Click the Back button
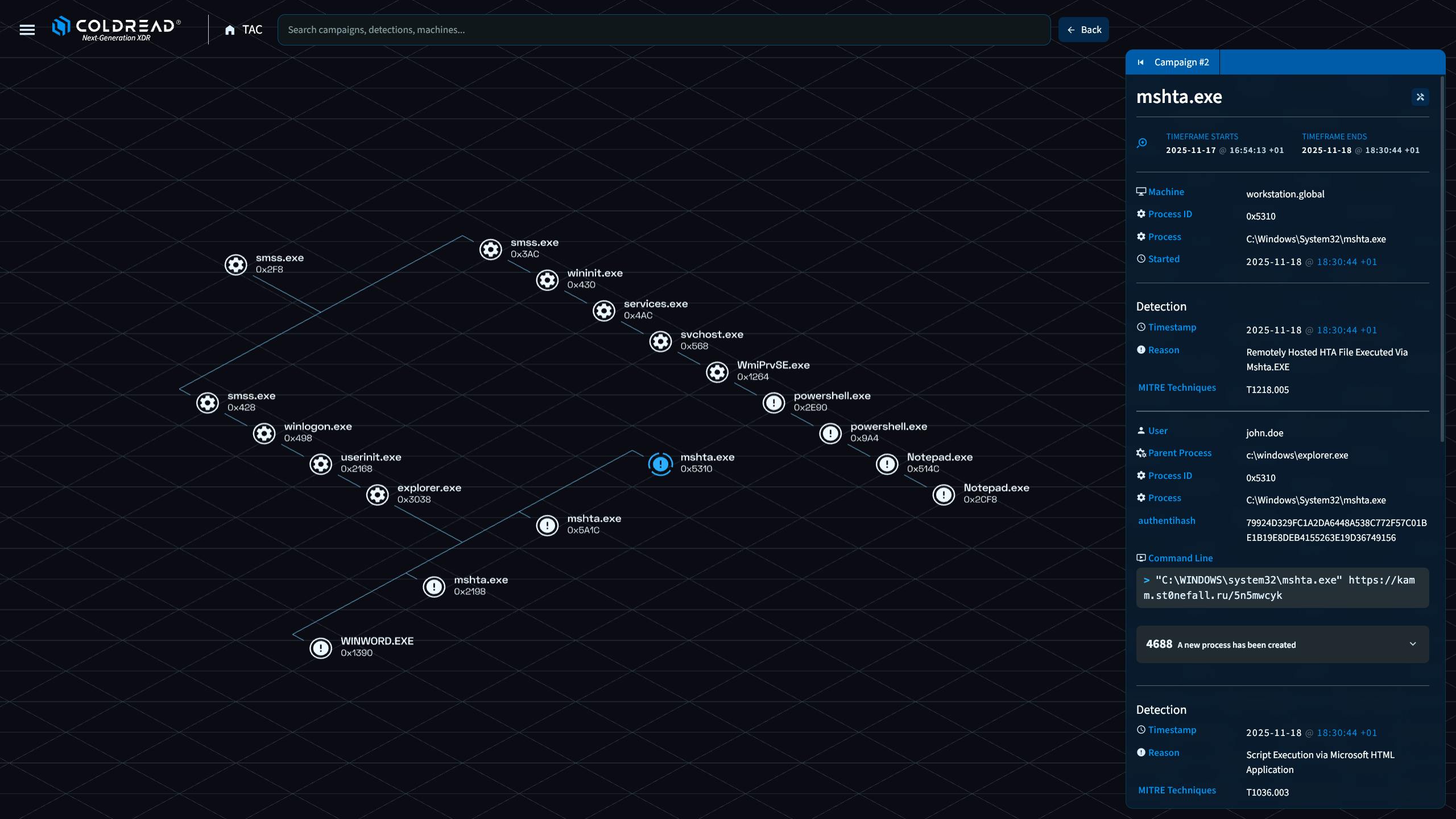1456x819 pixels. (x=1083, y=30)
